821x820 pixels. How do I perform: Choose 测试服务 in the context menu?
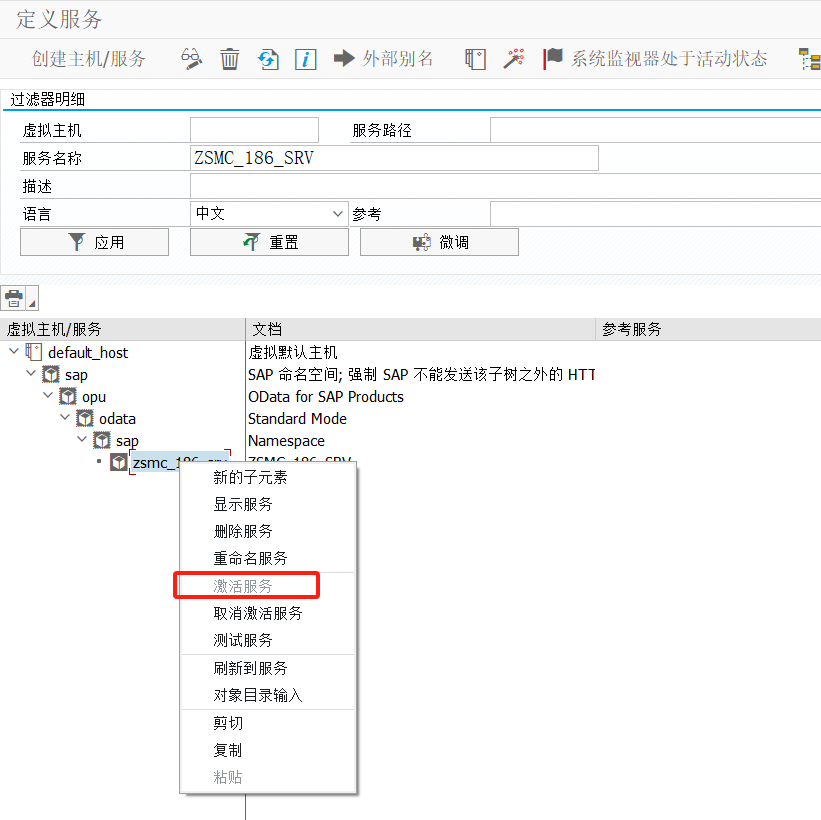tap(246, 640)
